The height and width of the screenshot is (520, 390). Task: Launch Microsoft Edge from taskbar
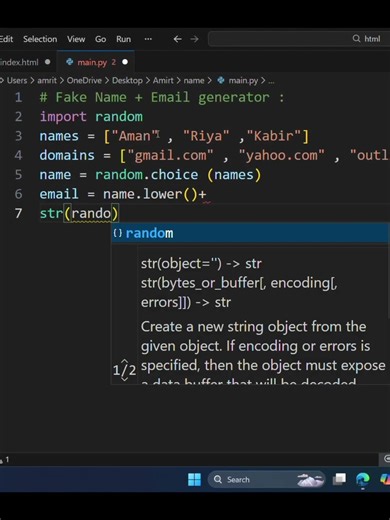tap(363, 479)
